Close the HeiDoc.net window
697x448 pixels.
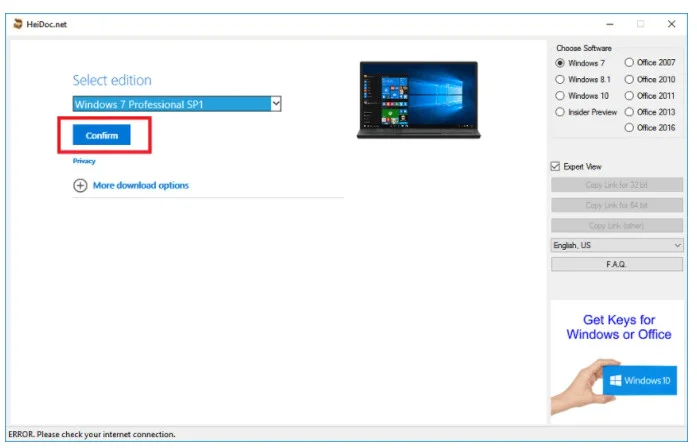(x=671, y=24)
